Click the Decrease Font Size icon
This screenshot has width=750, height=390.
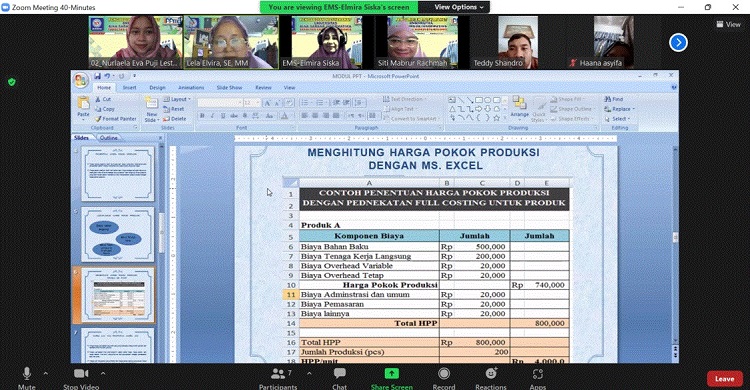tap(277, 103)
